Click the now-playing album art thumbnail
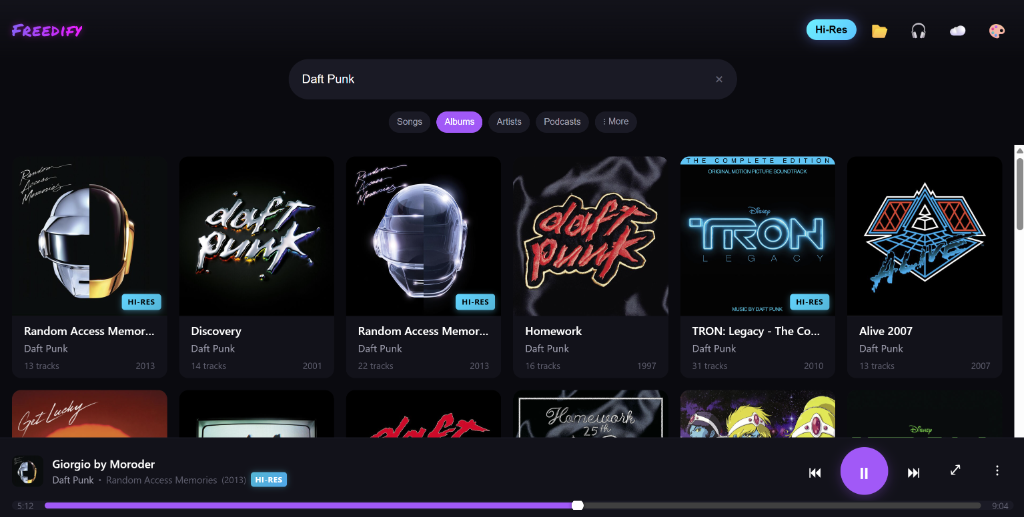The width and height of the screenshot is (1024, 517). point(27,471)
